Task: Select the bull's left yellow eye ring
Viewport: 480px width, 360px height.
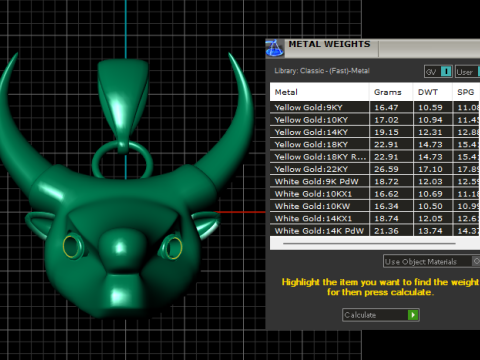Action: click(72, 246)
